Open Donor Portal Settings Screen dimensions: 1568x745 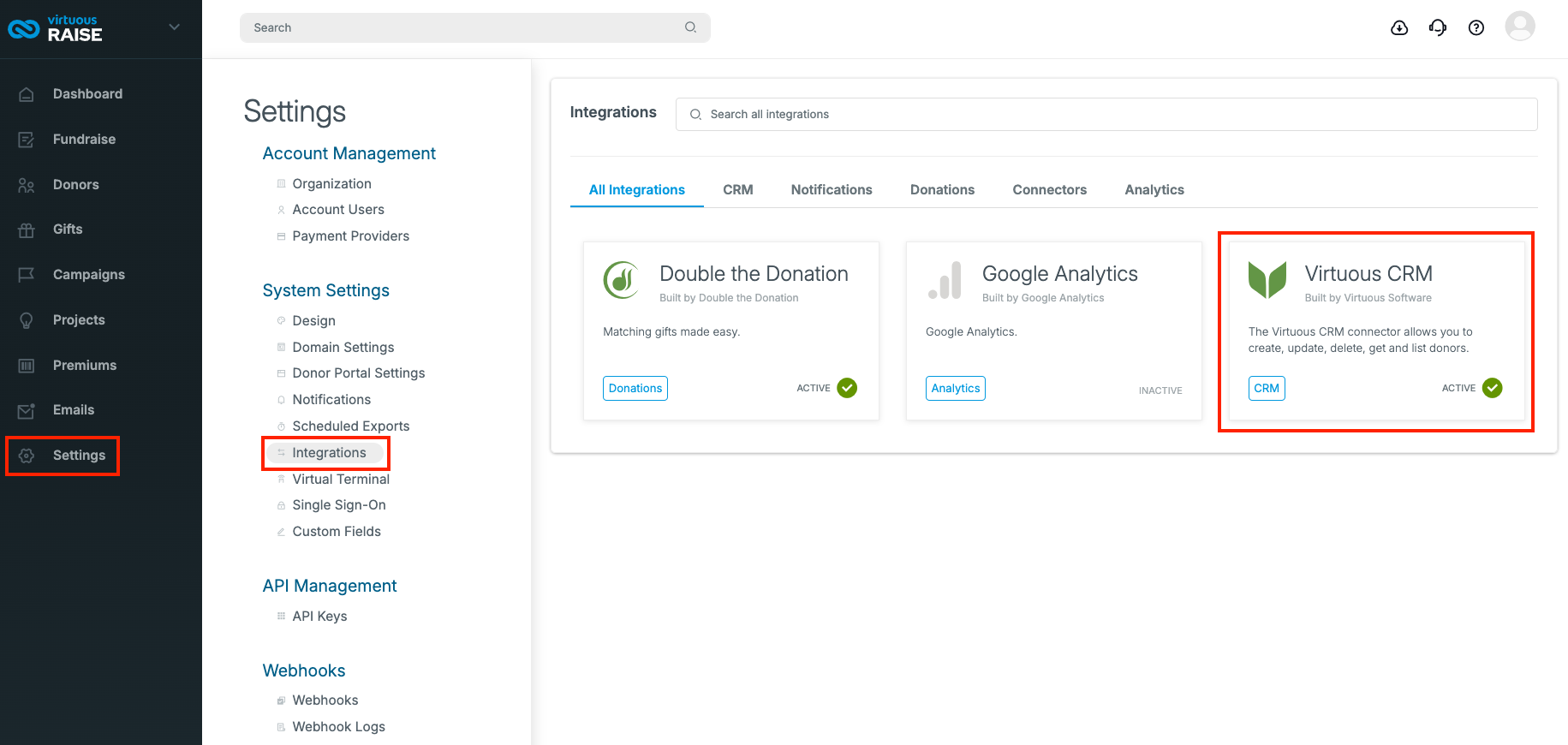[359, 373]
